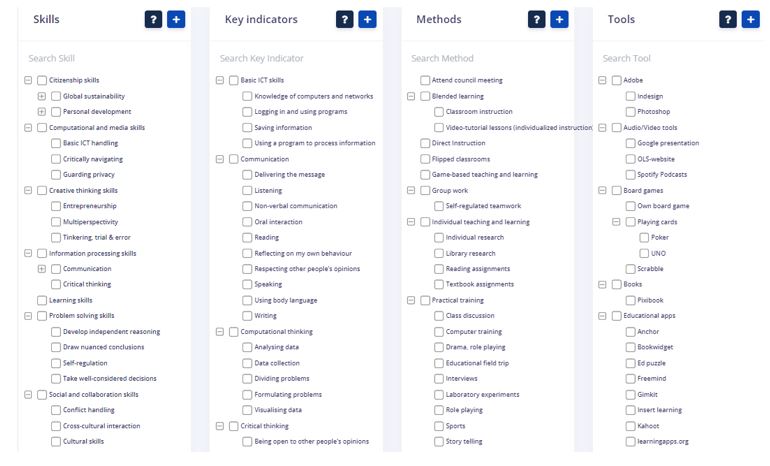The width and height of the screenshot is (770, 466).
Task: Collapse the Practical training methods group
Action: (411, 300)
